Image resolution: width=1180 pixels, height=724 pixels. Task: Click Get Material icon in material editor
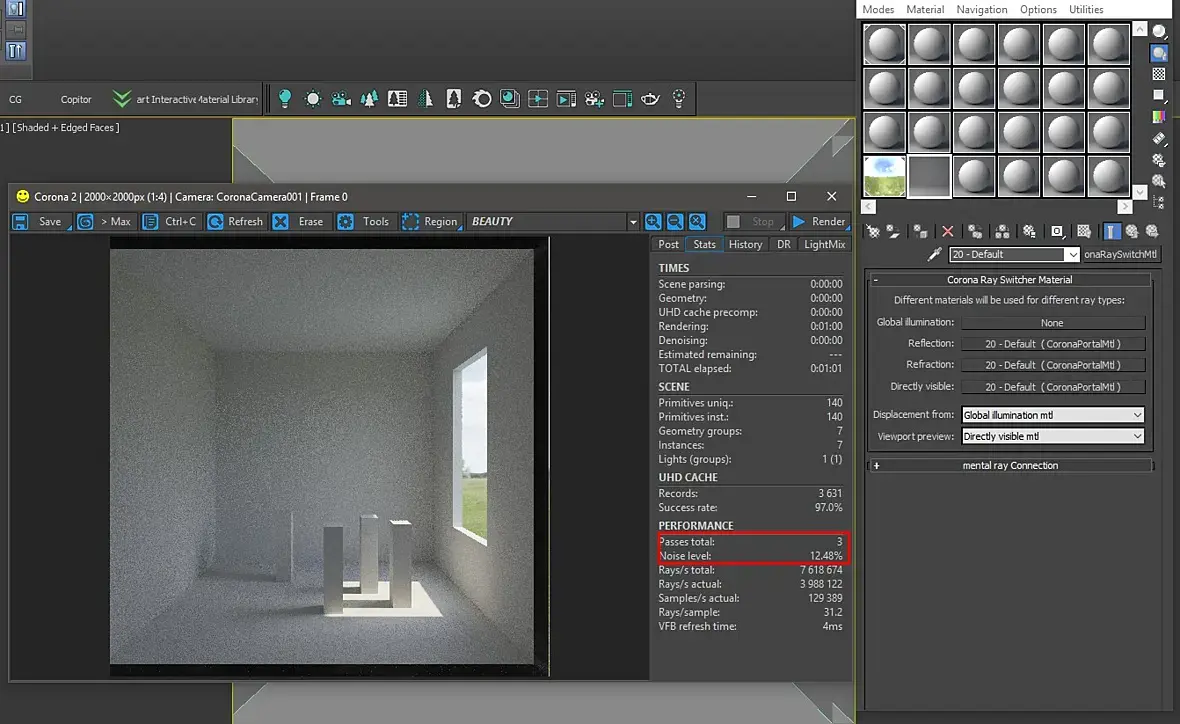point(873,232)
